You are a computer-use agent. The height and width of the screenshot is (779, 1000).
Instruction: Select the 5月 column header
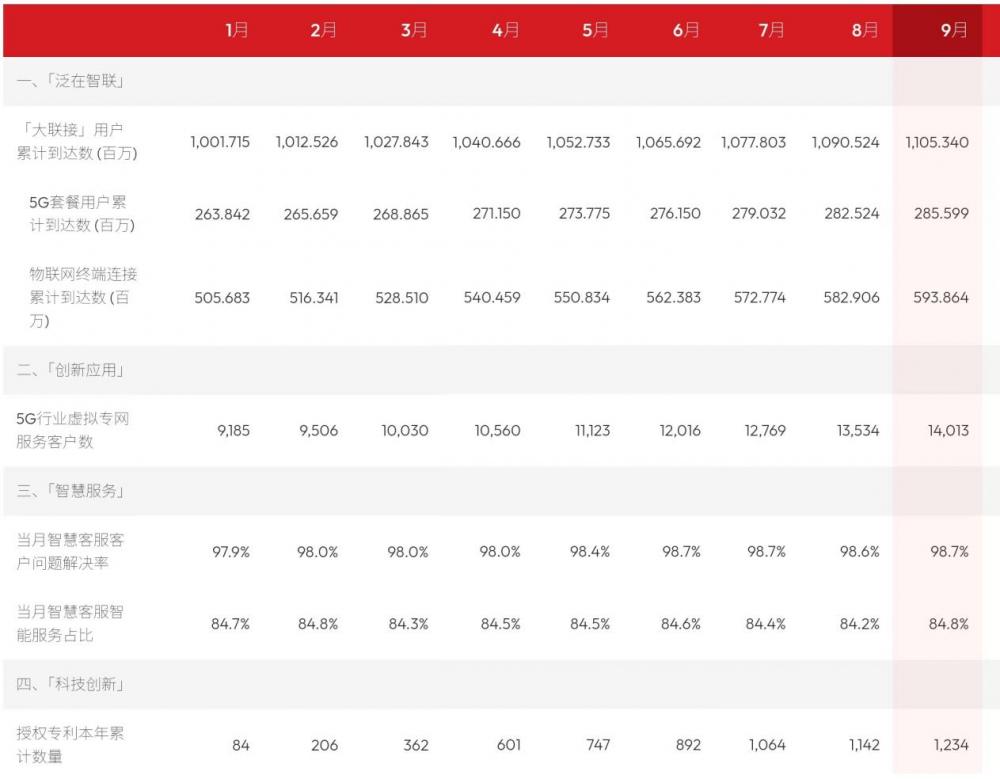pyautogui.click(x=595, y=30)
